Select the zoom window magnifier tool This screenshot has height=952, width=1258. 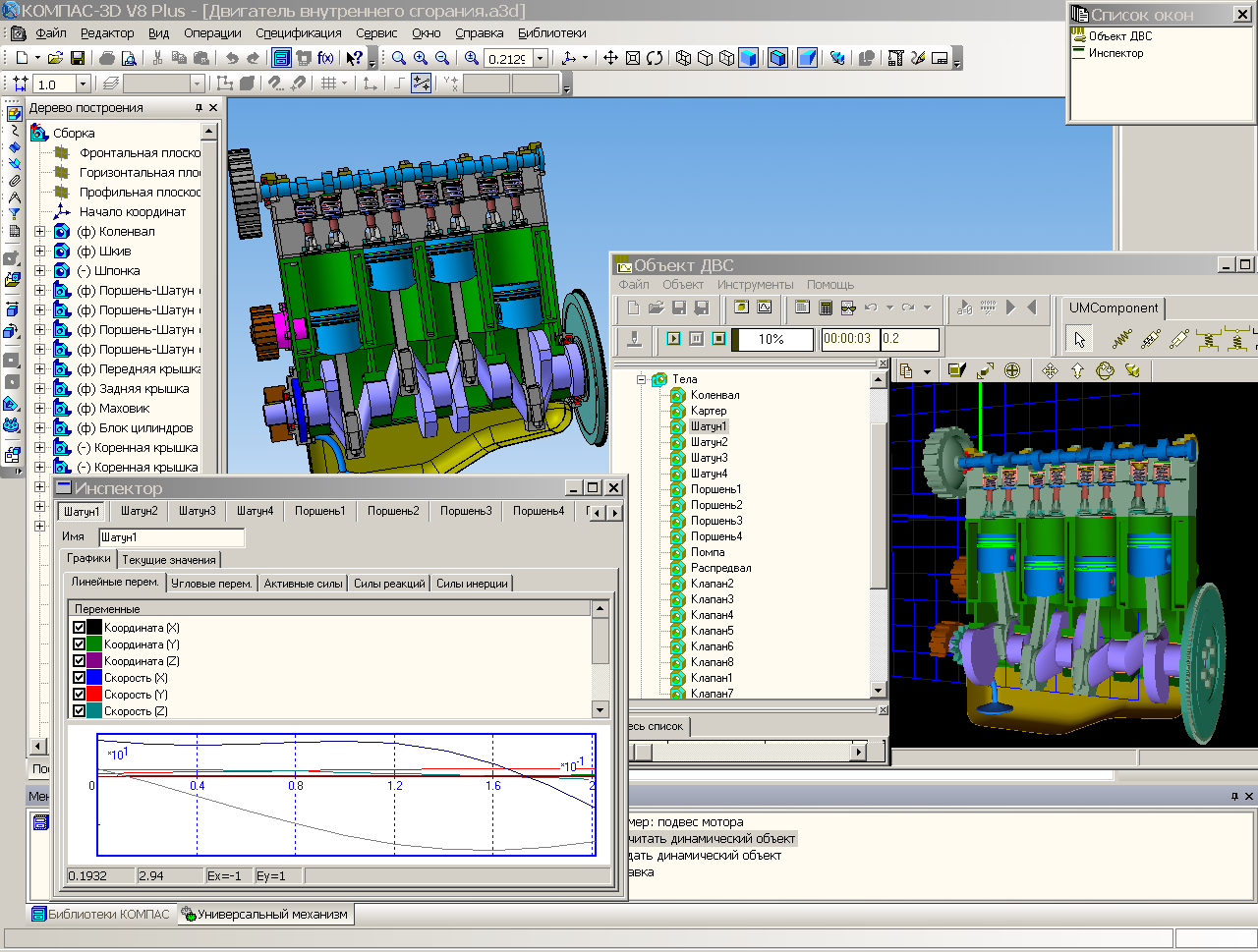399,58
